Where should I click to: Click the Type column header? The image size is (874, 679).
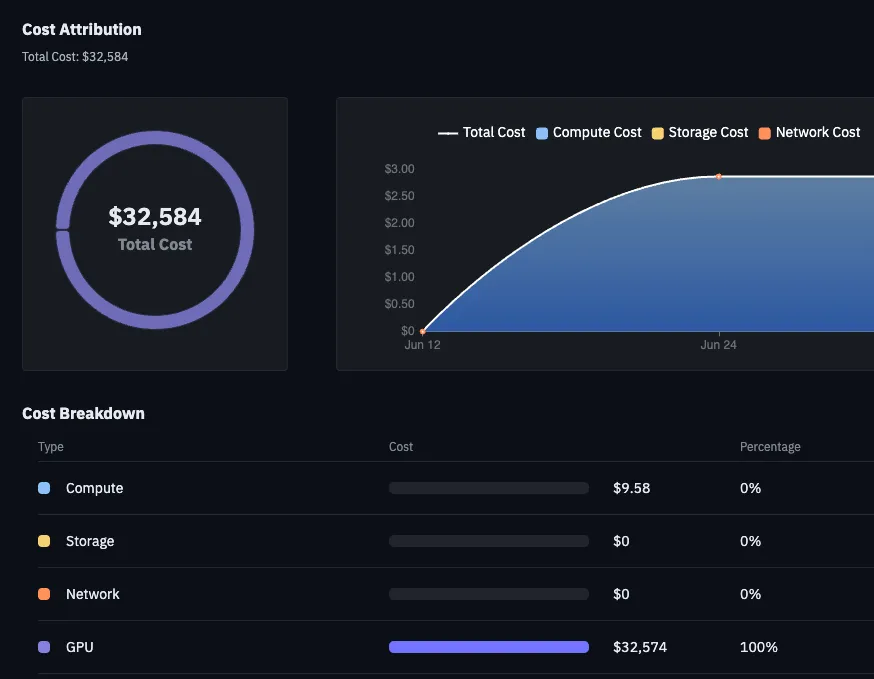pyautogui.click(x=51, y=447)
